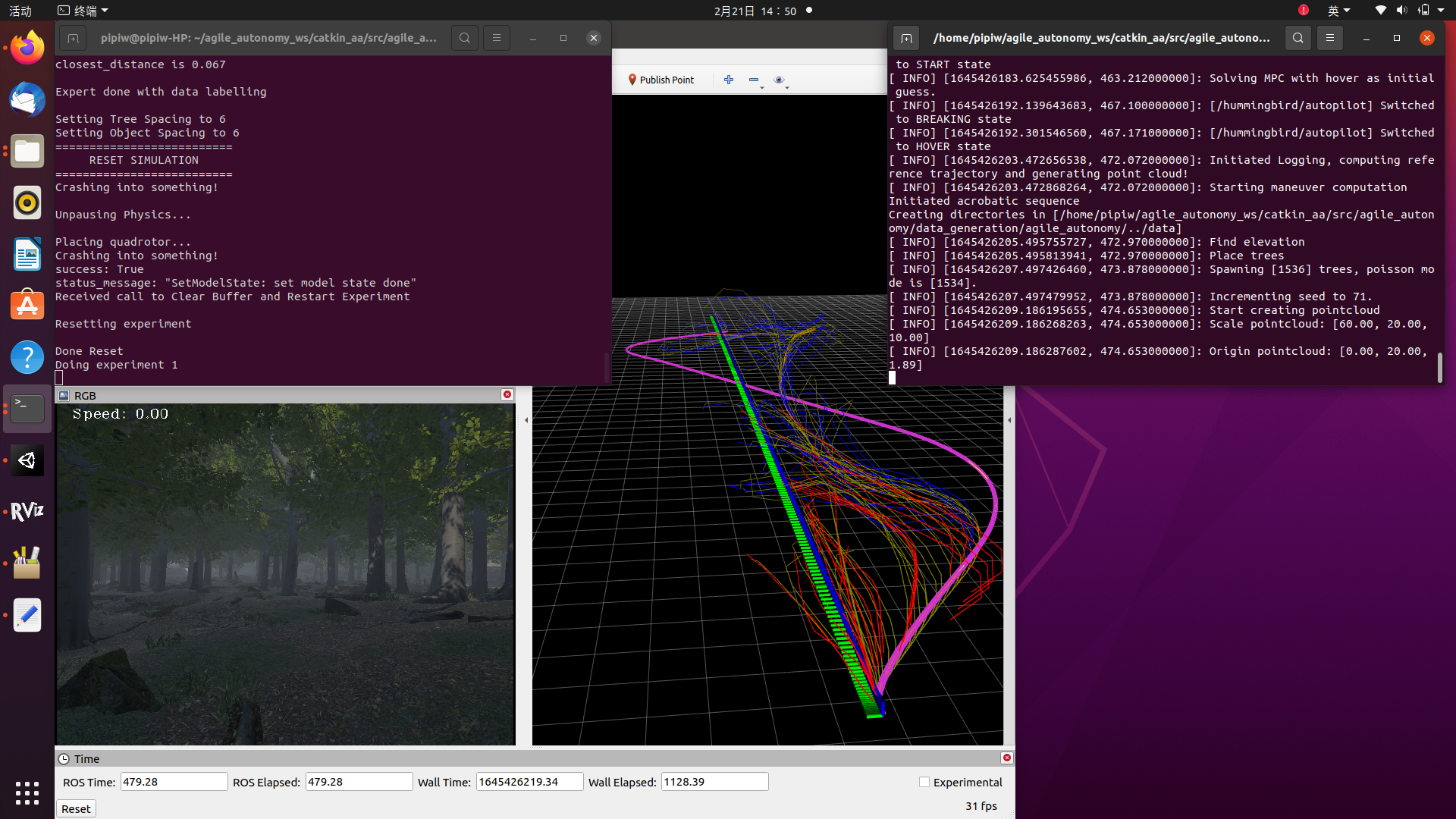1456x819 pixels.
Task: Close the Time panel
Action: coord(1006,758)
